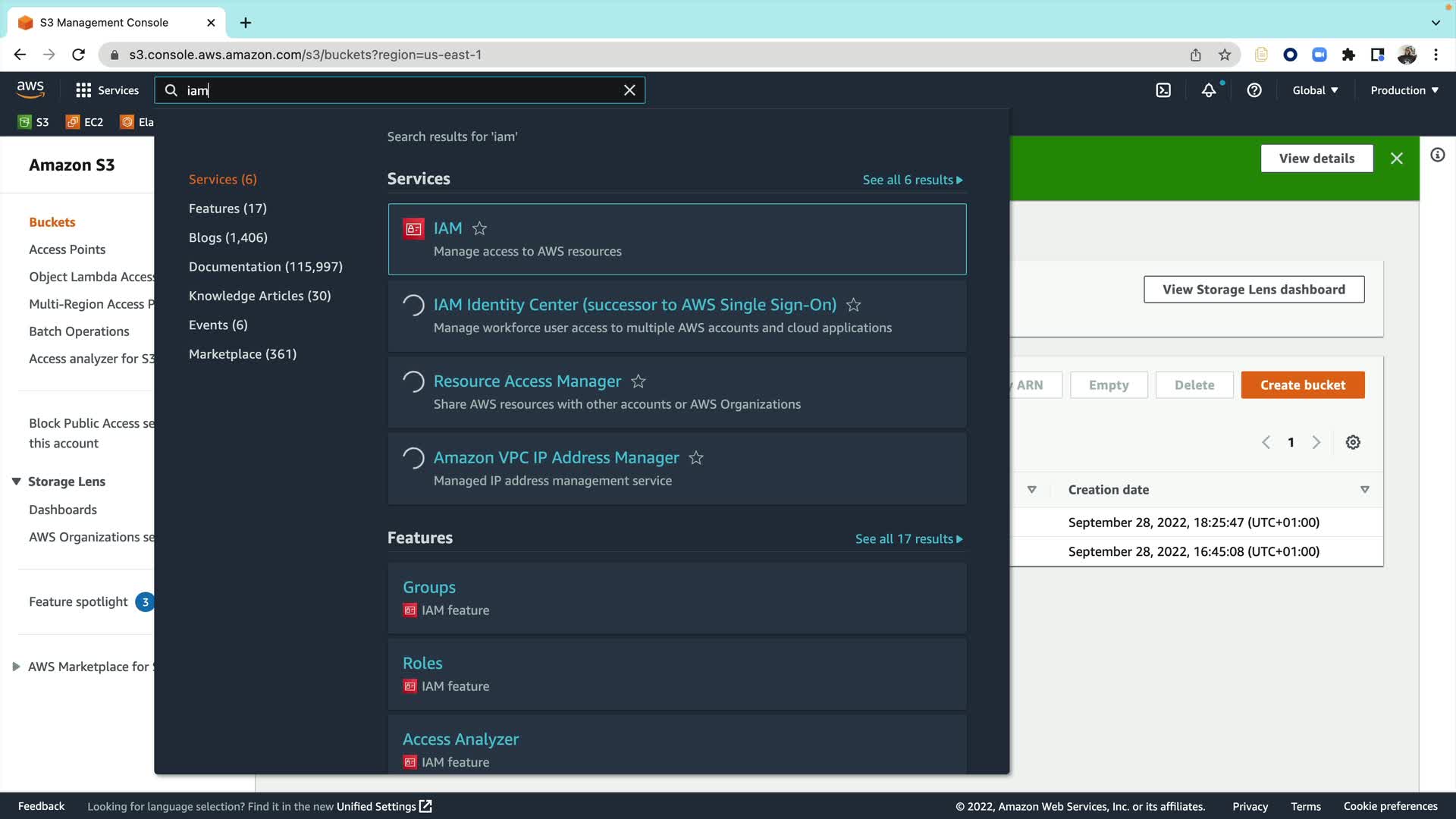
Task: Open the info panel icon
Action: point(1437,155)
